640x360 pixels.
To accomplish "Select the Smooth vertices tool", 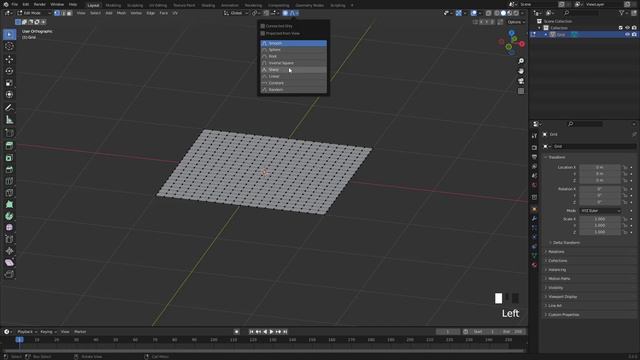I will tap(9, 228).
